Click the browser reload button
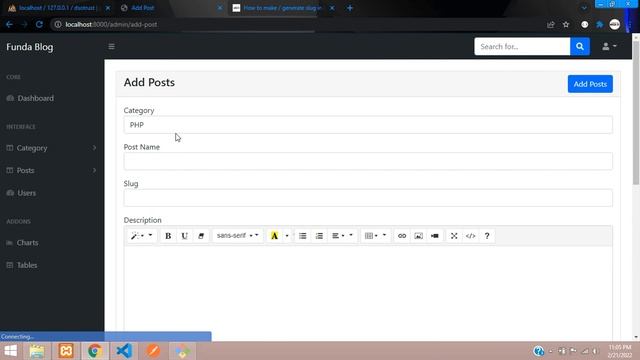This screenshot has height=360, width=640. click(39, 24)
